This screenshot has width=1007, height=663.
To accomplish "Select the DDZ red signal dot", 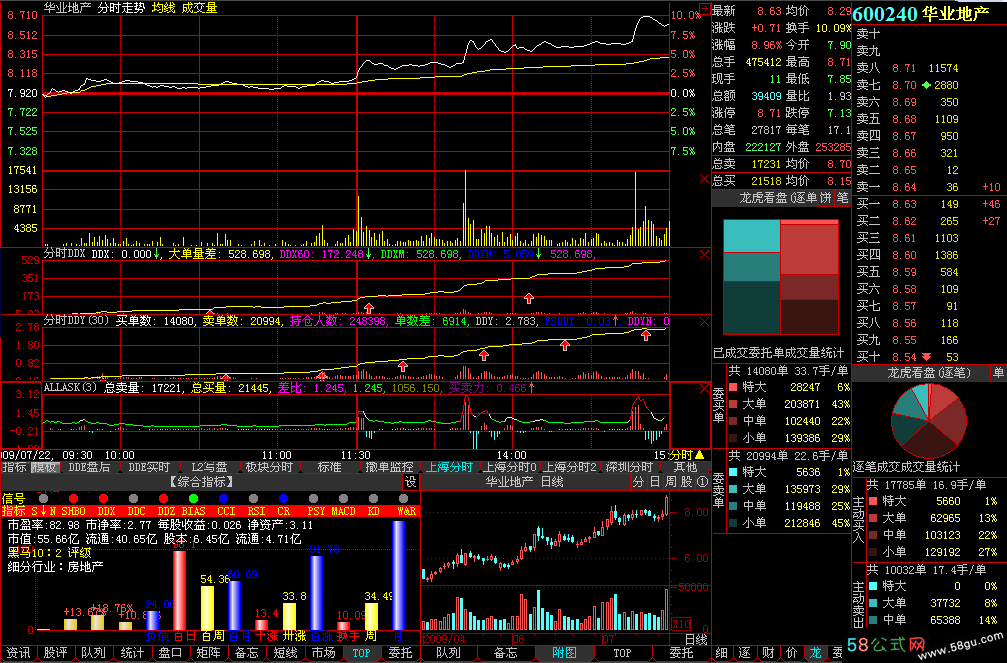I will 163,499.
